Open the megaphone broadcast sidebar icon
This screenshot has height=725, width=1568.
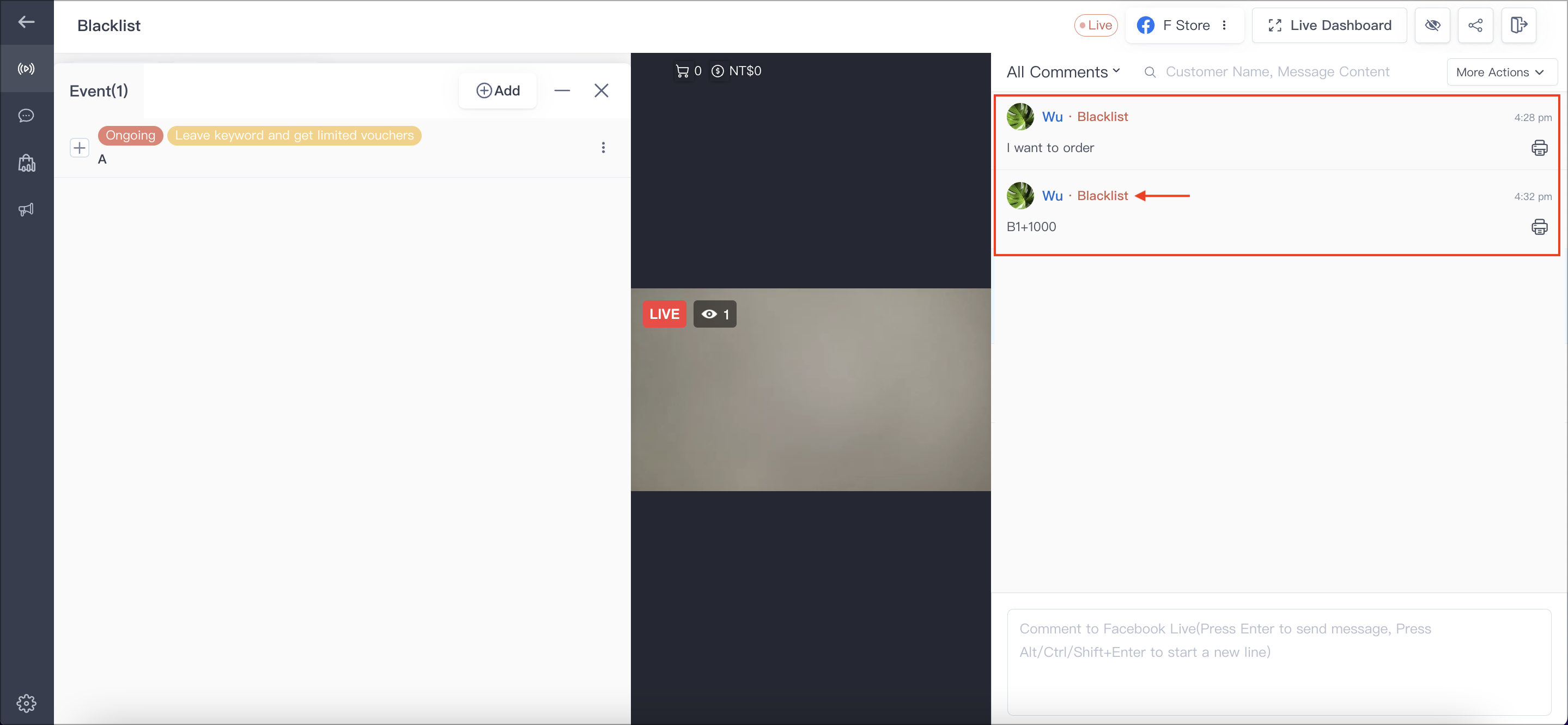click(x=26, y=209)
